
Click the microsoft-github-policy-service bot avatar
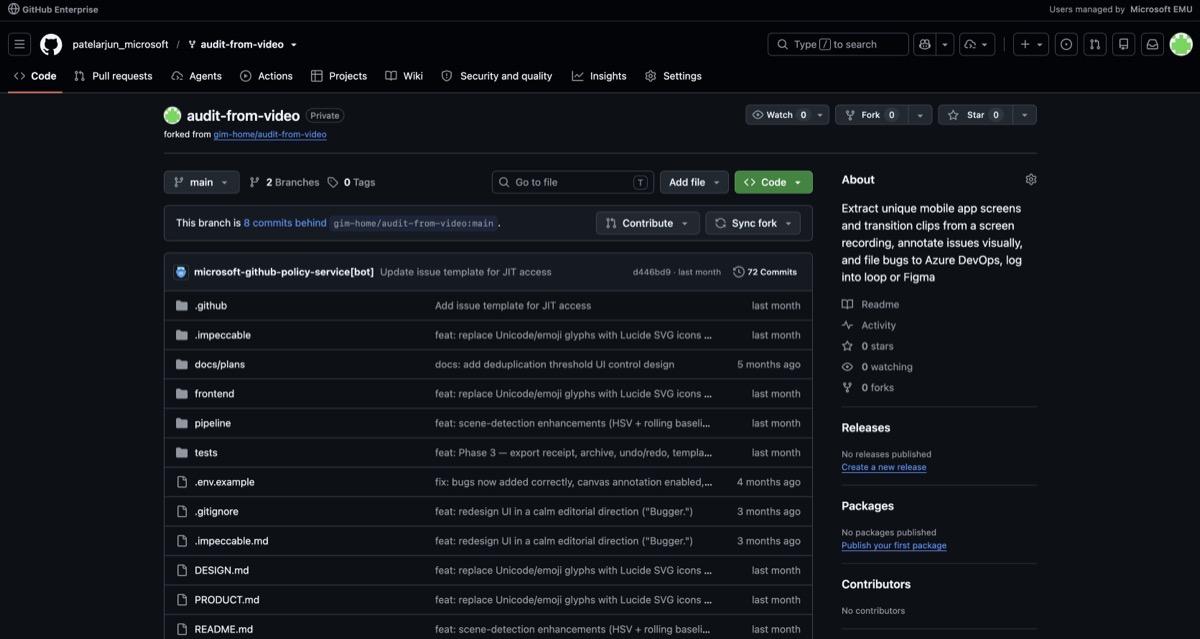tap(181, 272)
